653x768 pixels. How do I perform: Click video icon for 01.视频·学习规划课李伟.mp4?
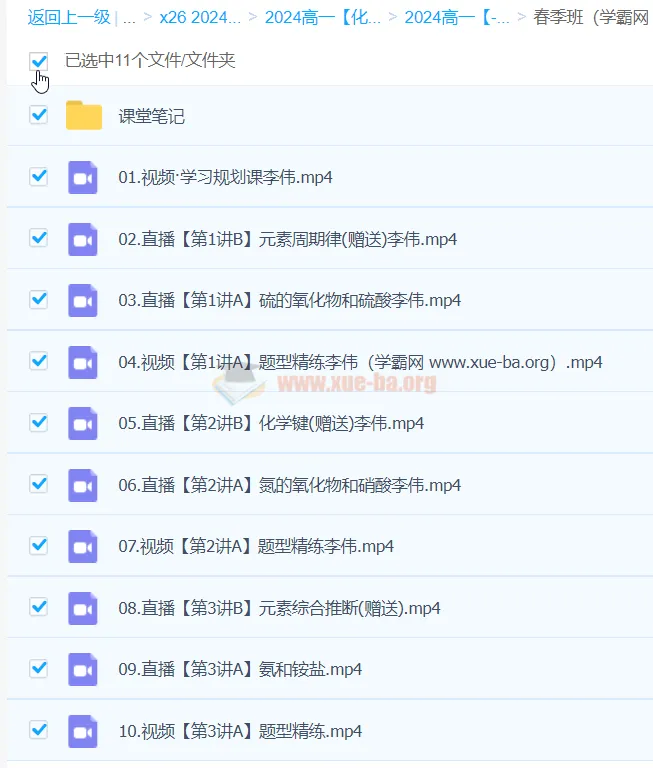(x=83, y=177)
